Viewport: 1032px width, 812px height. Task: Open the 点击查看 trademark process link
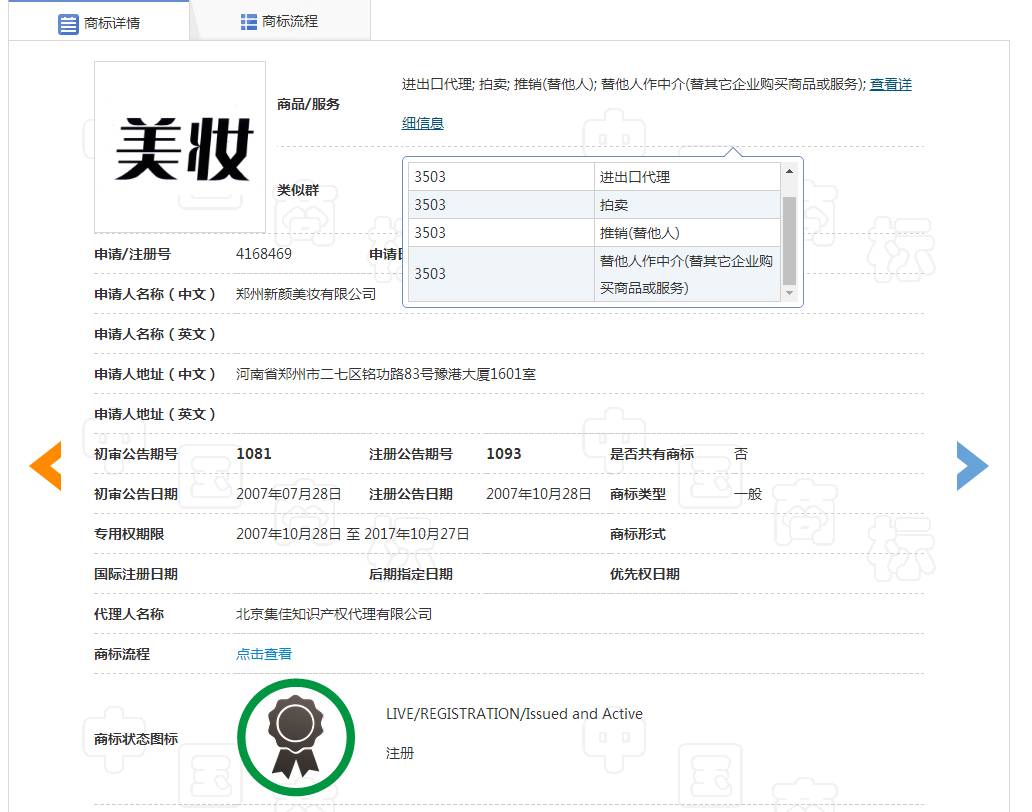(x=264, y=654)
